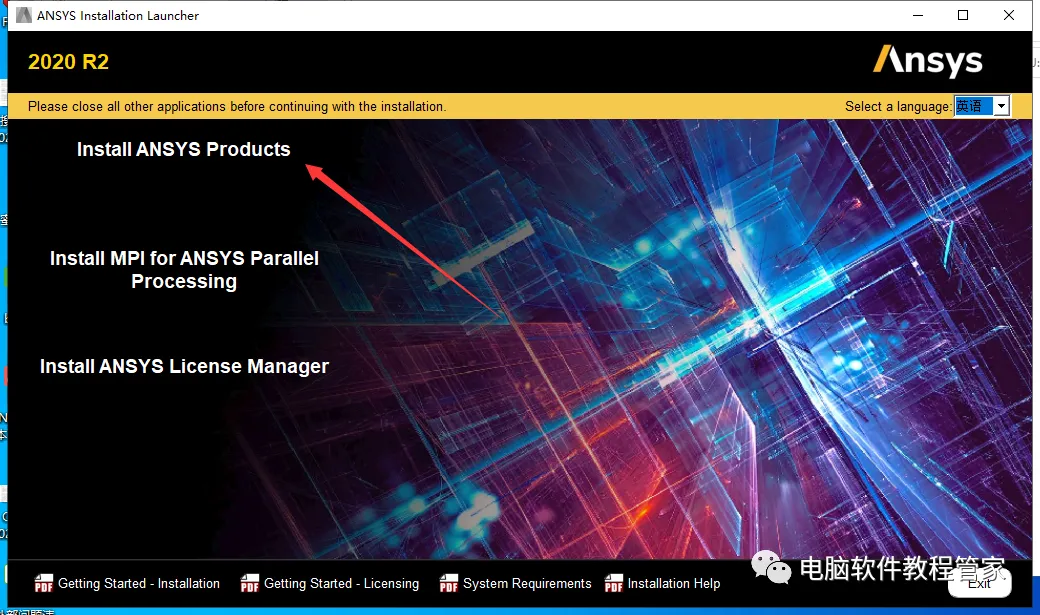Open the Installation Help text link
Image resolution: width=1040 pixels, height=615 pixels.
point(674,583)
